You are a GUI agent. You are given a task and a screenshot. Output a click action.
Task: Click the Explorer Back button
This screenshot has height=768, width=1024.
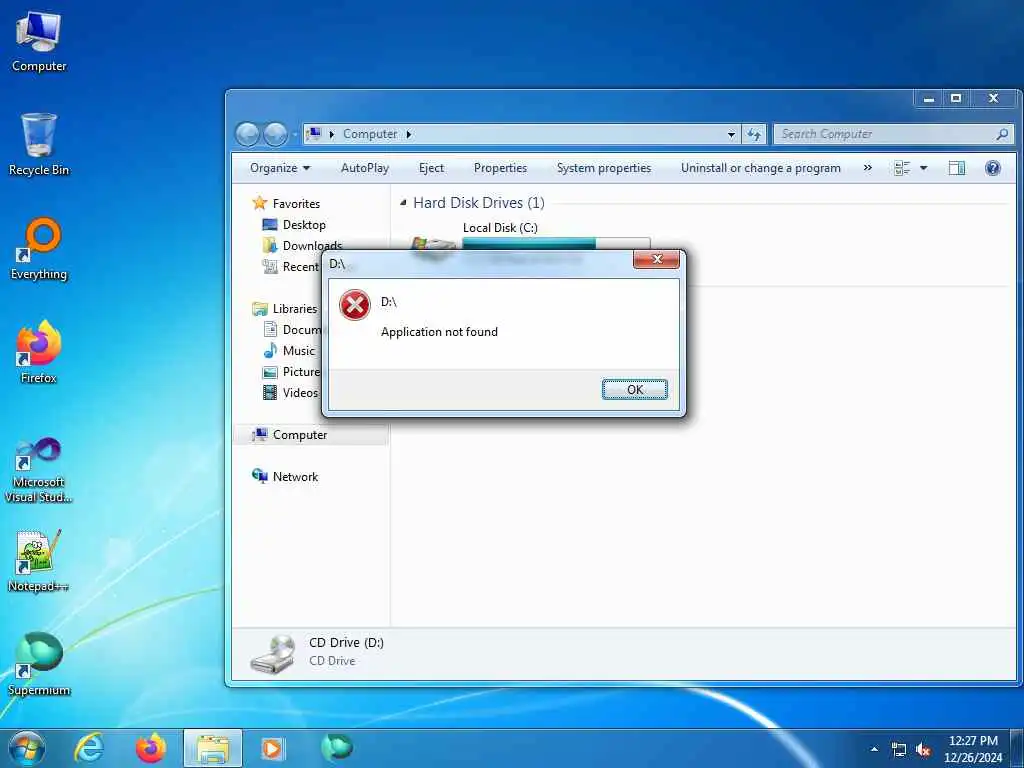click(x=248, y=135)
